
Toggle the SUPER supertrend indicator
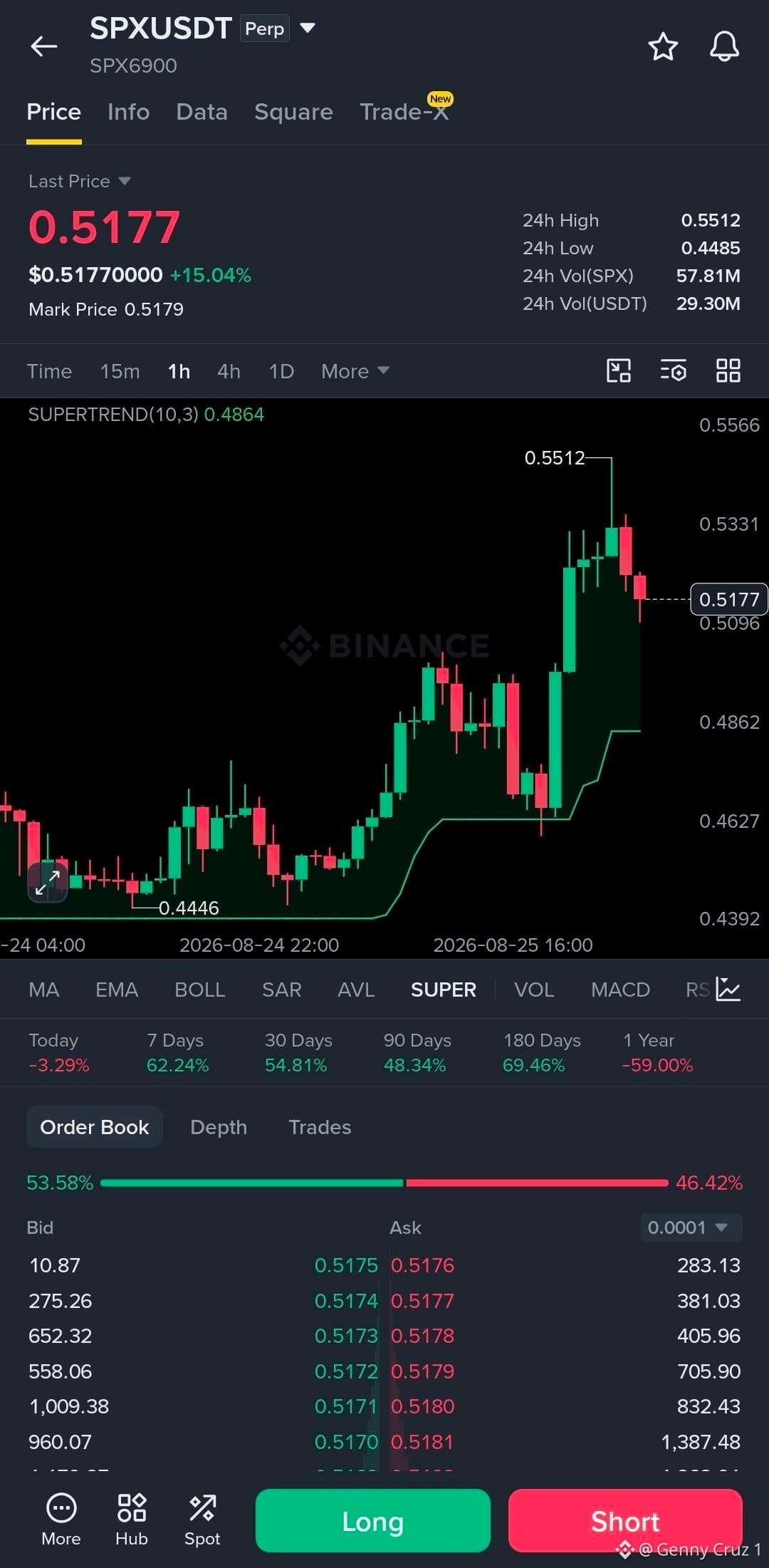coord(443,989)
